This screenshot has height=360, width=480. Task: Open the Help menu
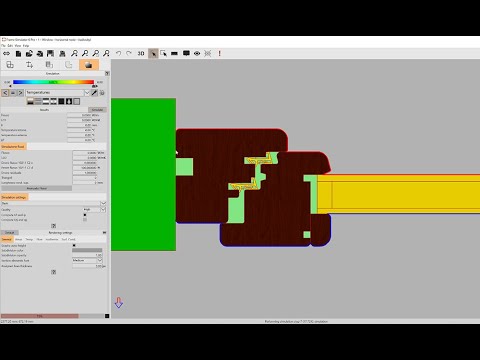coord(26,46)
